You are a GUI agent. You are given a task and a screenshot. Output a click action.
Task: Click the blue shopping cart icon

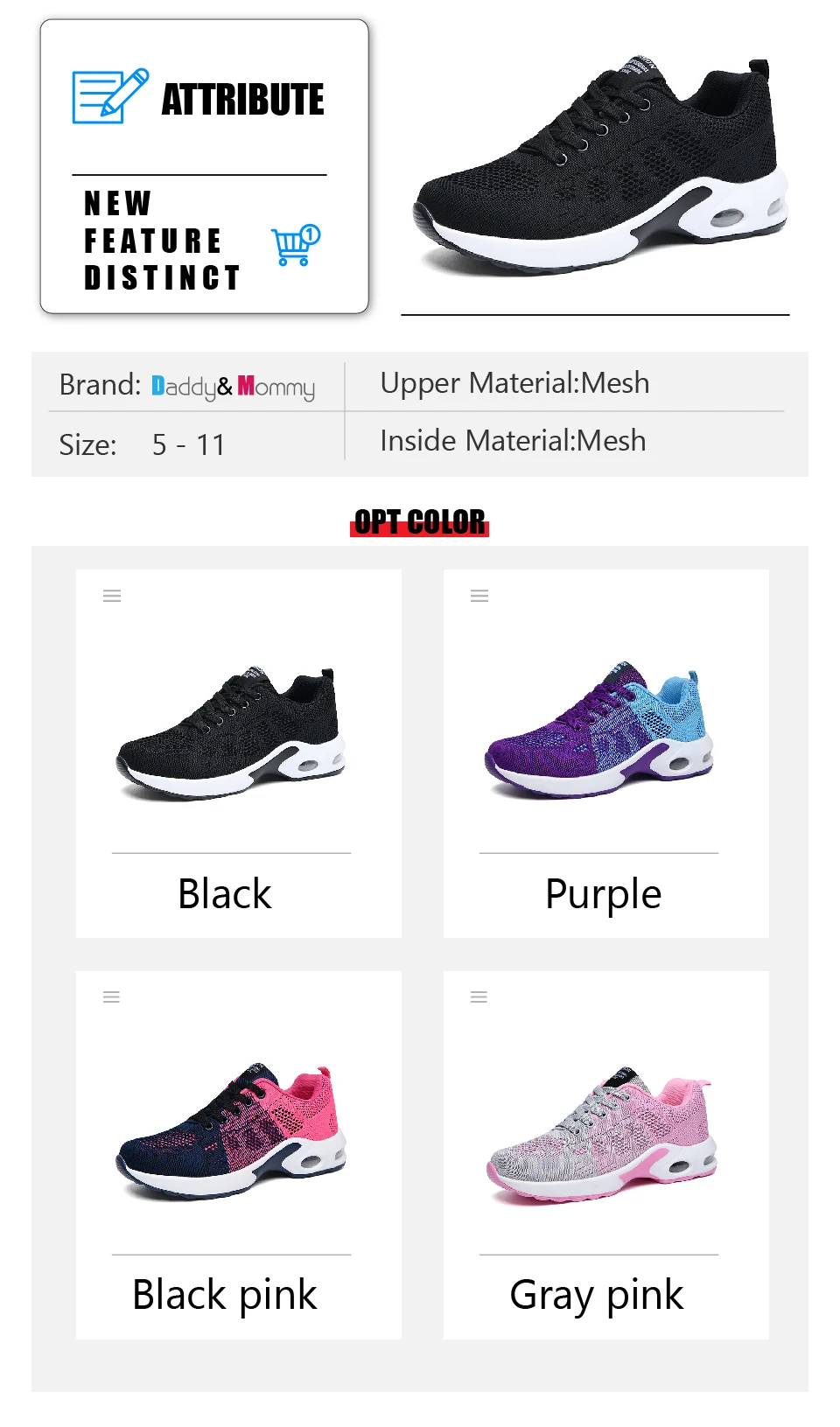pos(296,245)
